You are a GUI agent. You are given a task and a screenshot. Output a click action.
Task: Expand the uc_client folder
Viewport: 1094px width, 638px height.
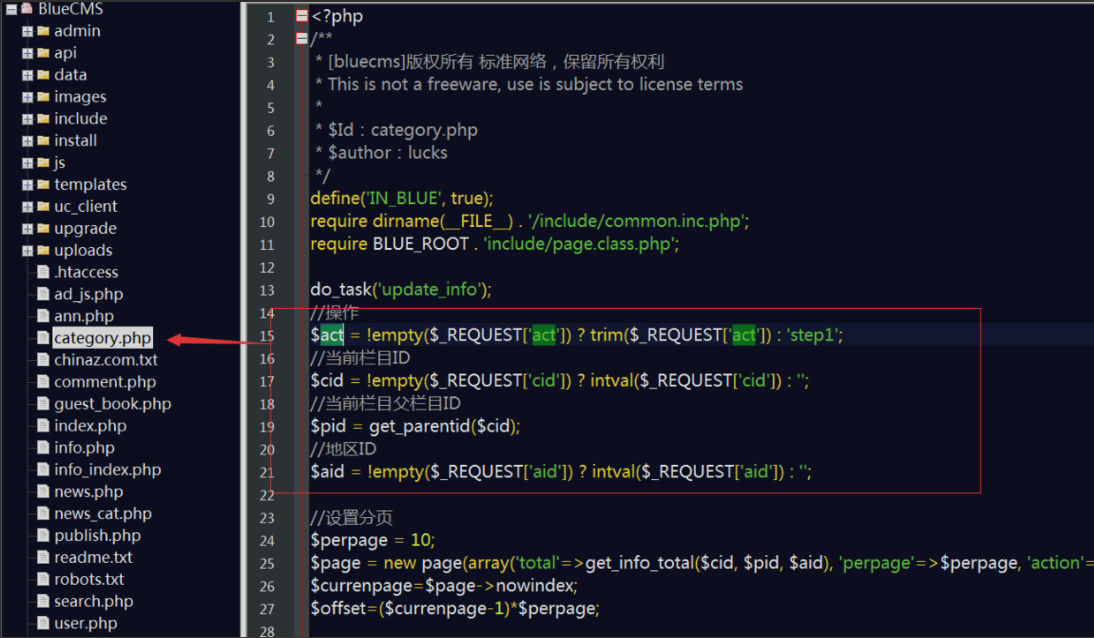tap(27, 207)
